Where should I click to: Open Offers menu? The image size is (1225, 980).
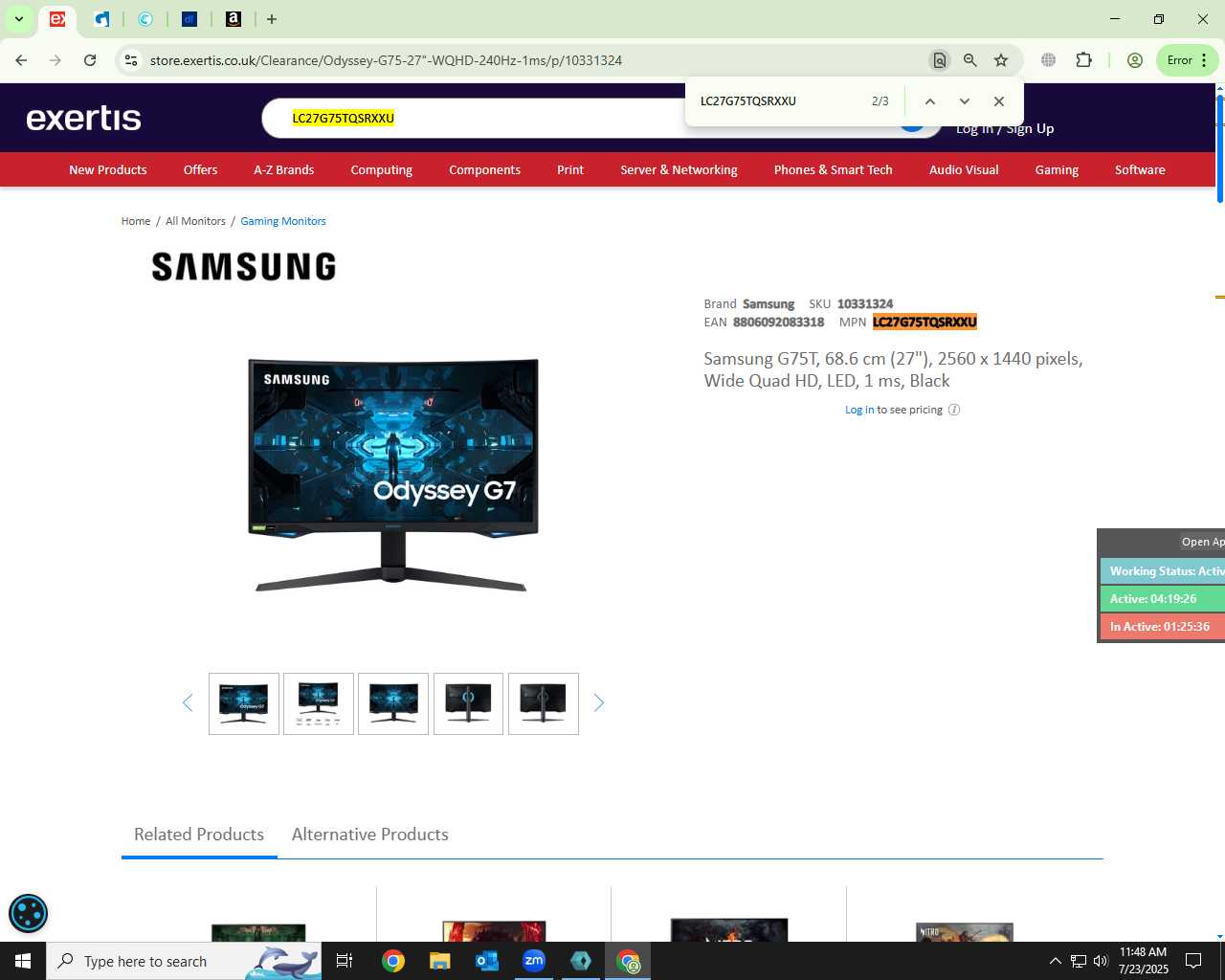point(200,169)
